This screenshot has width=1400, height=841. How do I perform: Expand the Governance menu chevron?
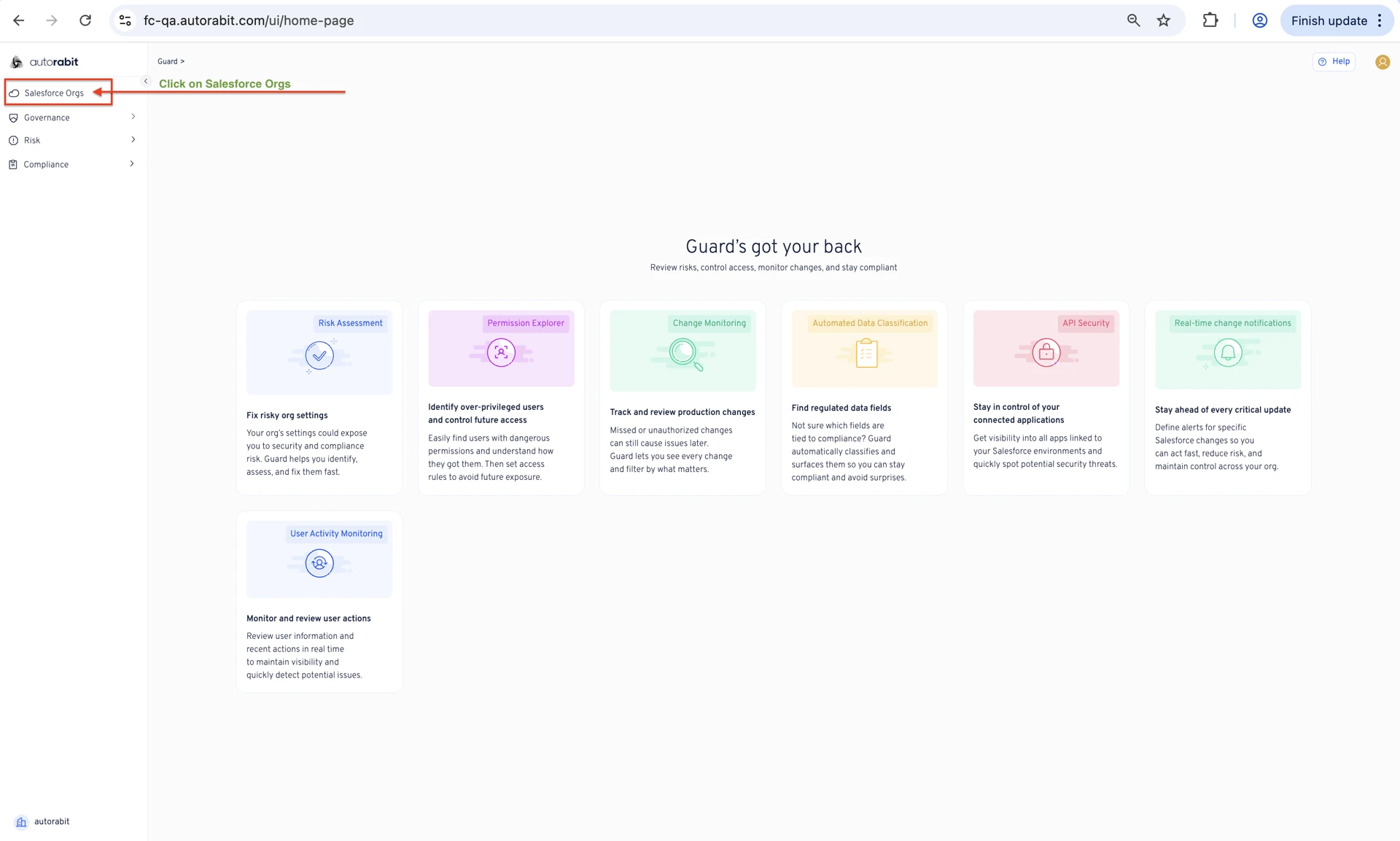(x=133, y=117)
